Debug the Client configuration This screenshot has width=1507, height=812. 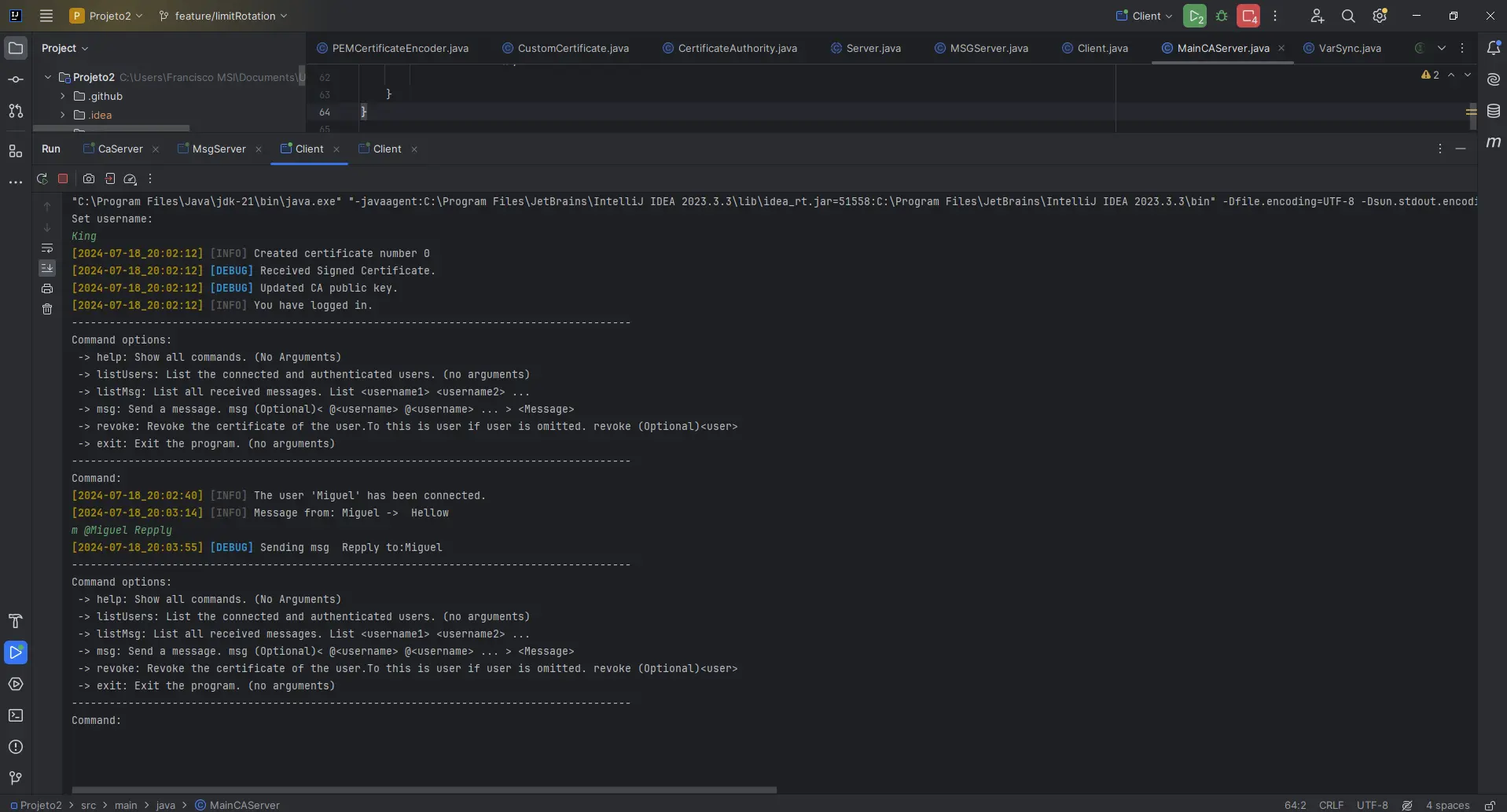(1222, 16)
